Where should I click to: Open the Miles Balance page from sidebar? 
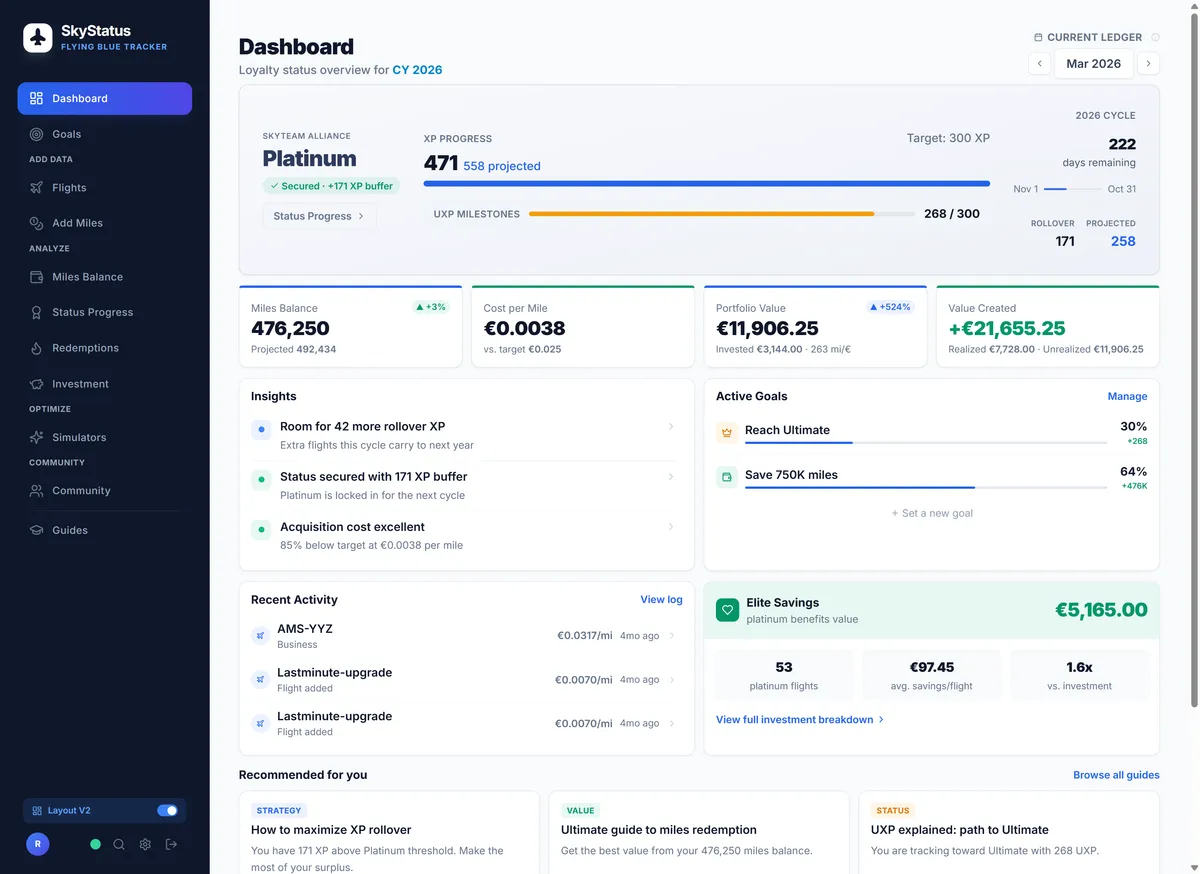35,276
